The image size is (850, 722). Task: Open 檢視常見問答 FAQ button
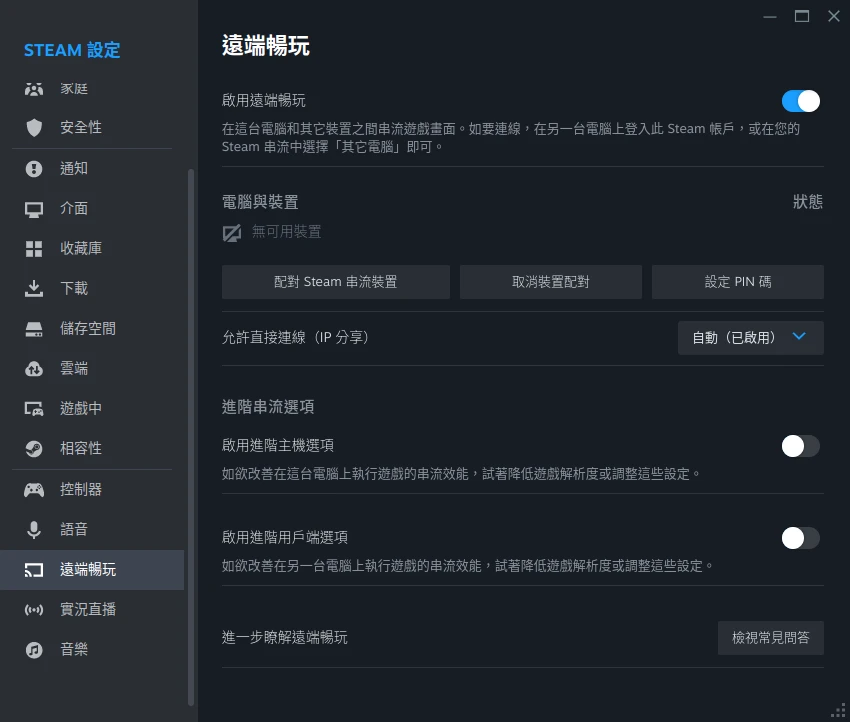(x=770, y=637)
